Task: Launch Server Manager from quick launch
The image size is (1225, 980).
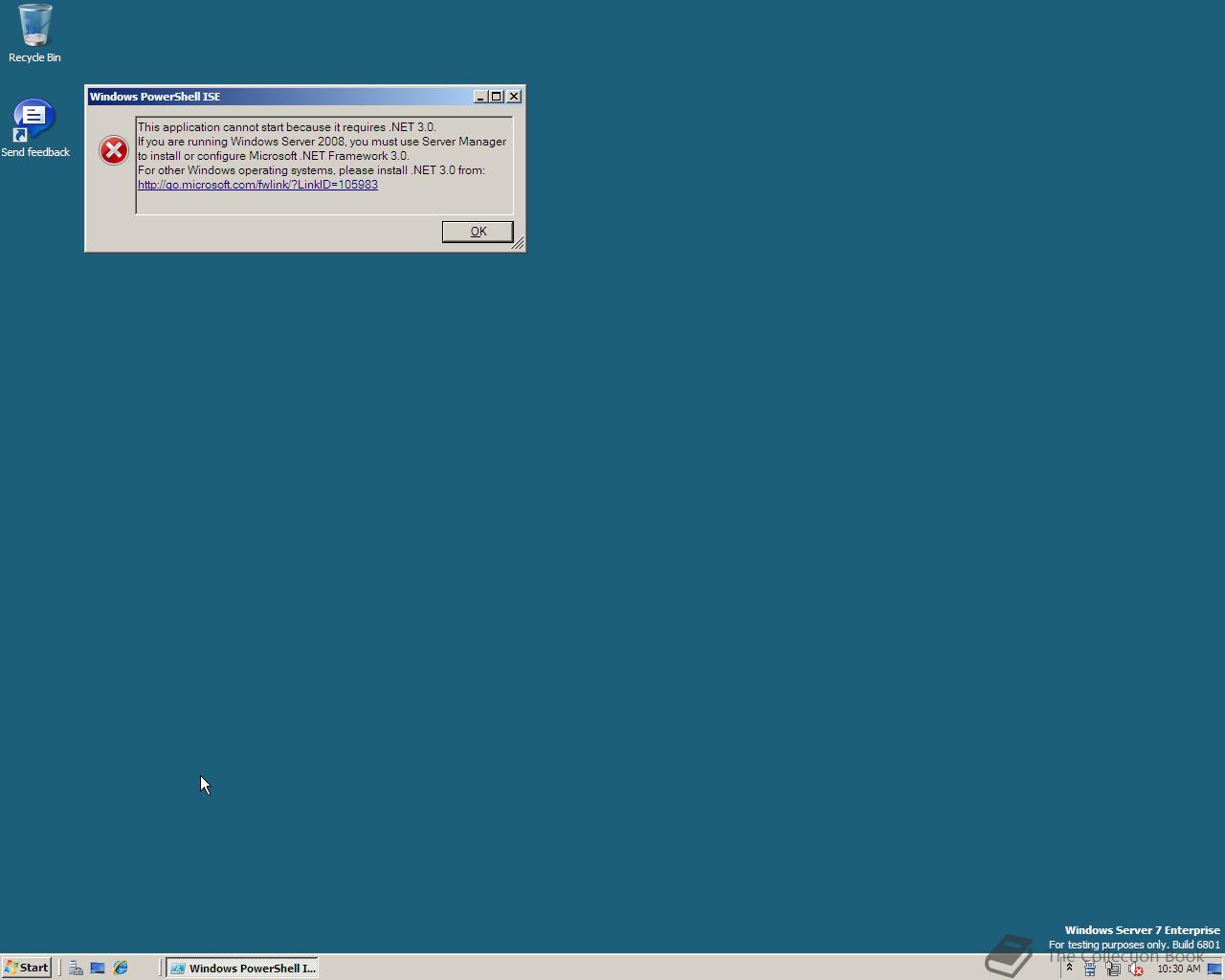Action: coord(76,969)
